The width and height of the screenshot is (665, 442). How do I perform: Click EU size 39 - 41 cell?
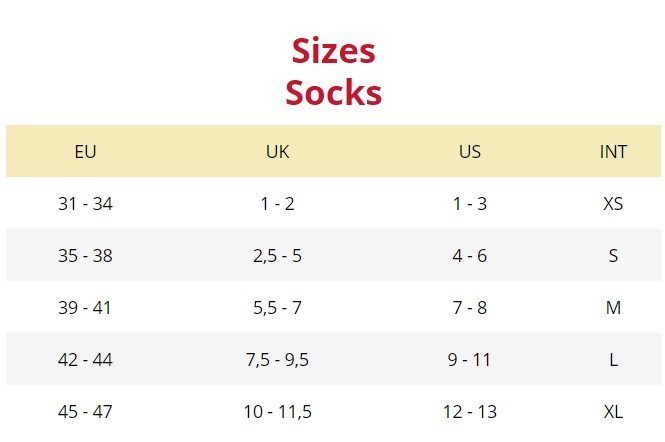point(85,308)
